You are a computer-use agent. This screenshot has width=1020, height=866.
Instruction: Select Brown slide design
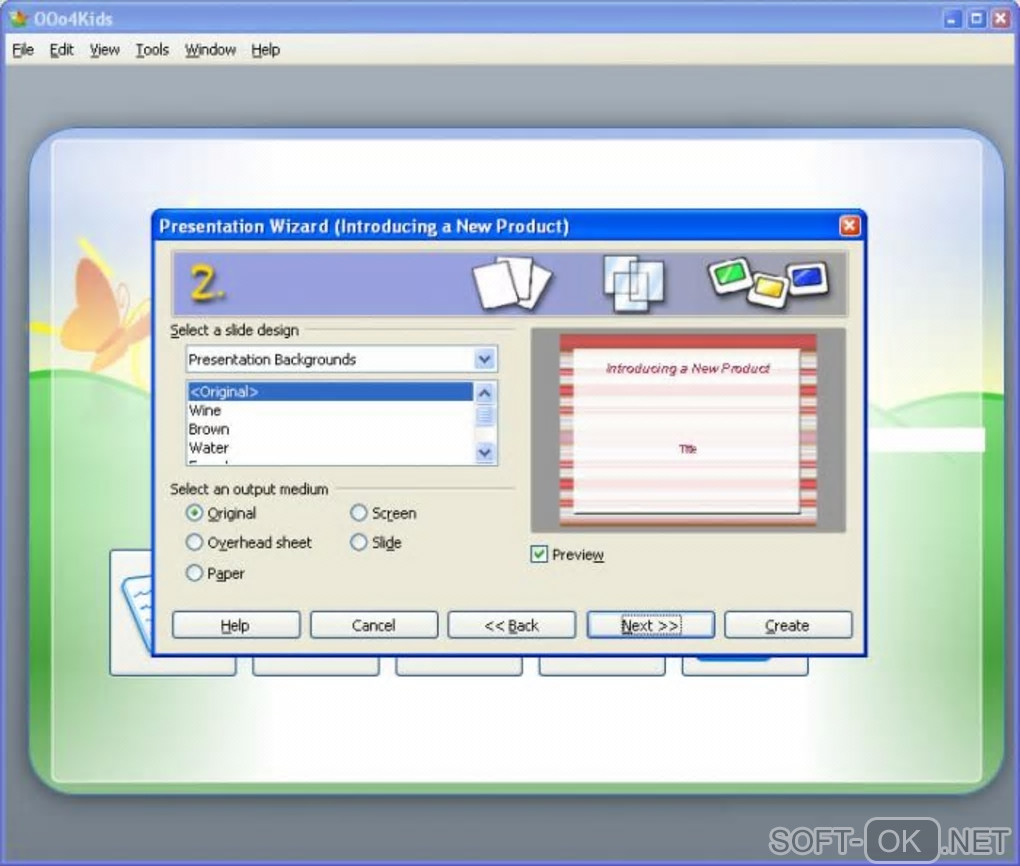[330, 429]
